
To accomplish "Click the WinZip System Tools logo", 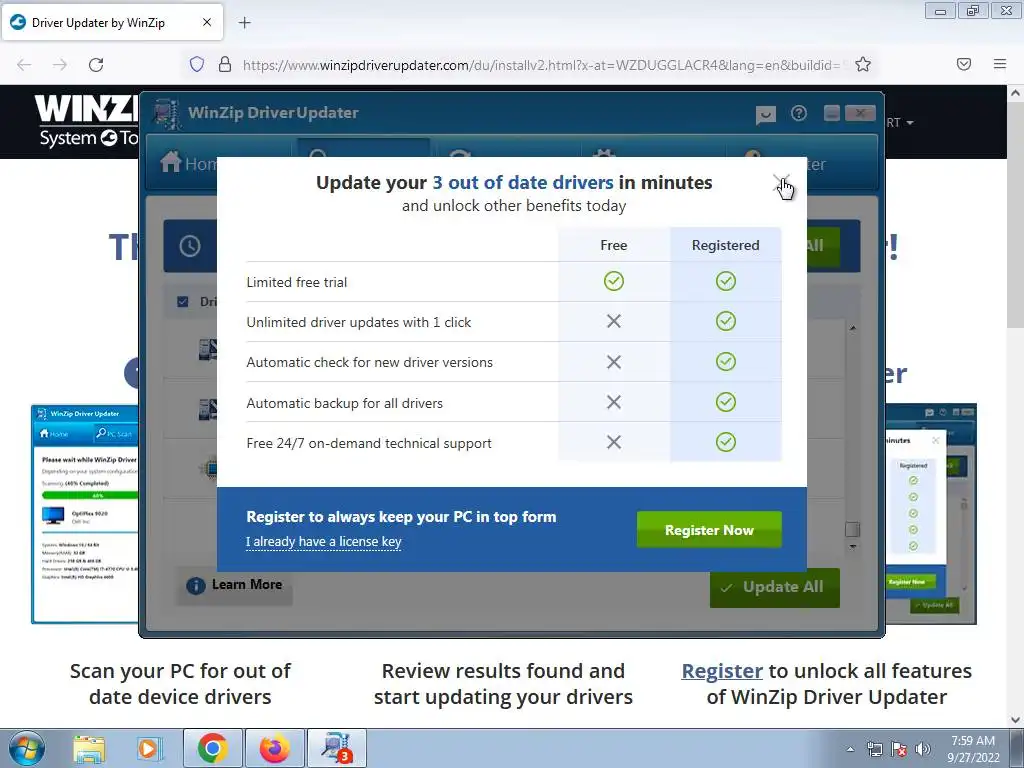I will click(87, 122).
